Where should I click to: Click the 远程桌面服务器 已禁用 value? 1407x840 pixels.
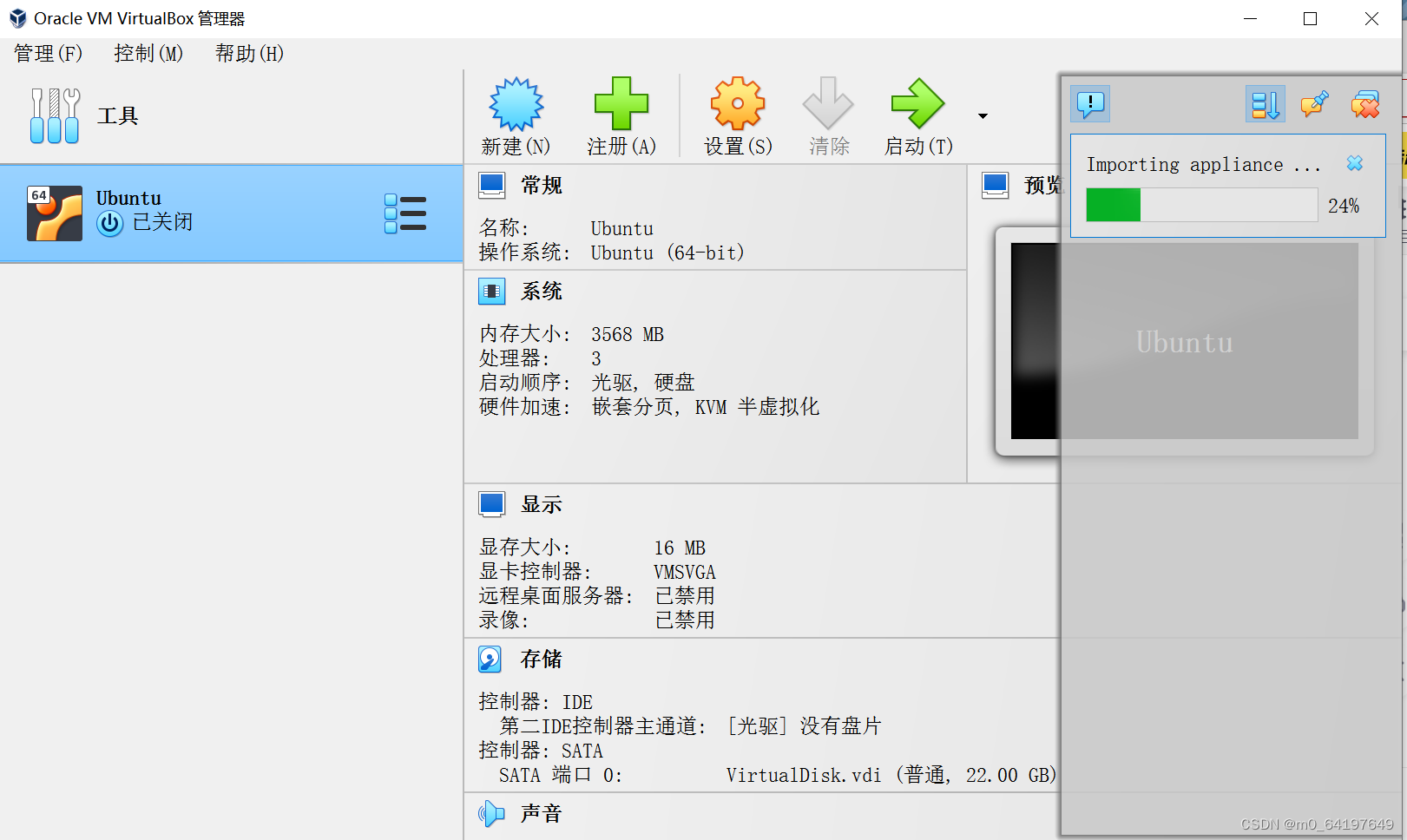tap(685, 596)
